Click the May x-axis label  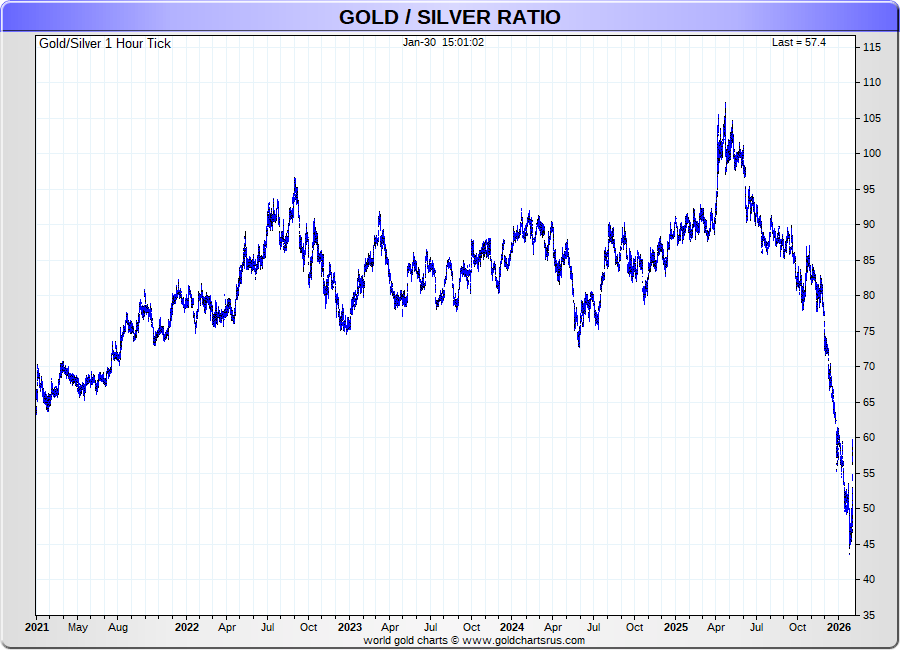77,628
